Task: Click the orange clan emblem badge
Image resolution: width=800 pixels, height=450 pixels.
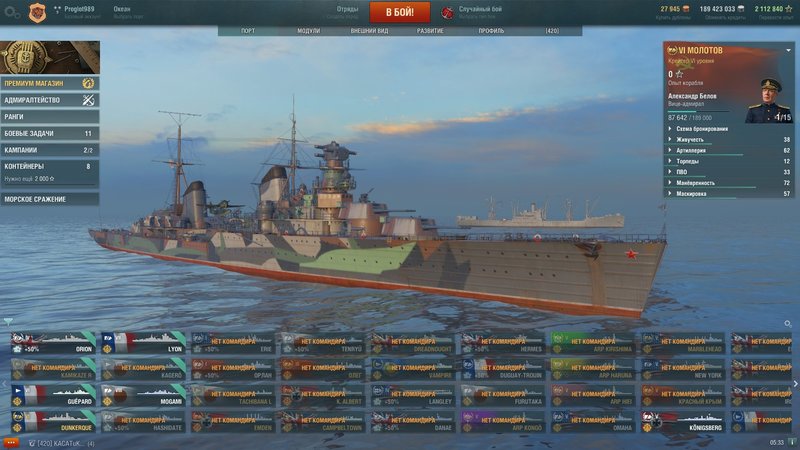Action: pos(37,13)
